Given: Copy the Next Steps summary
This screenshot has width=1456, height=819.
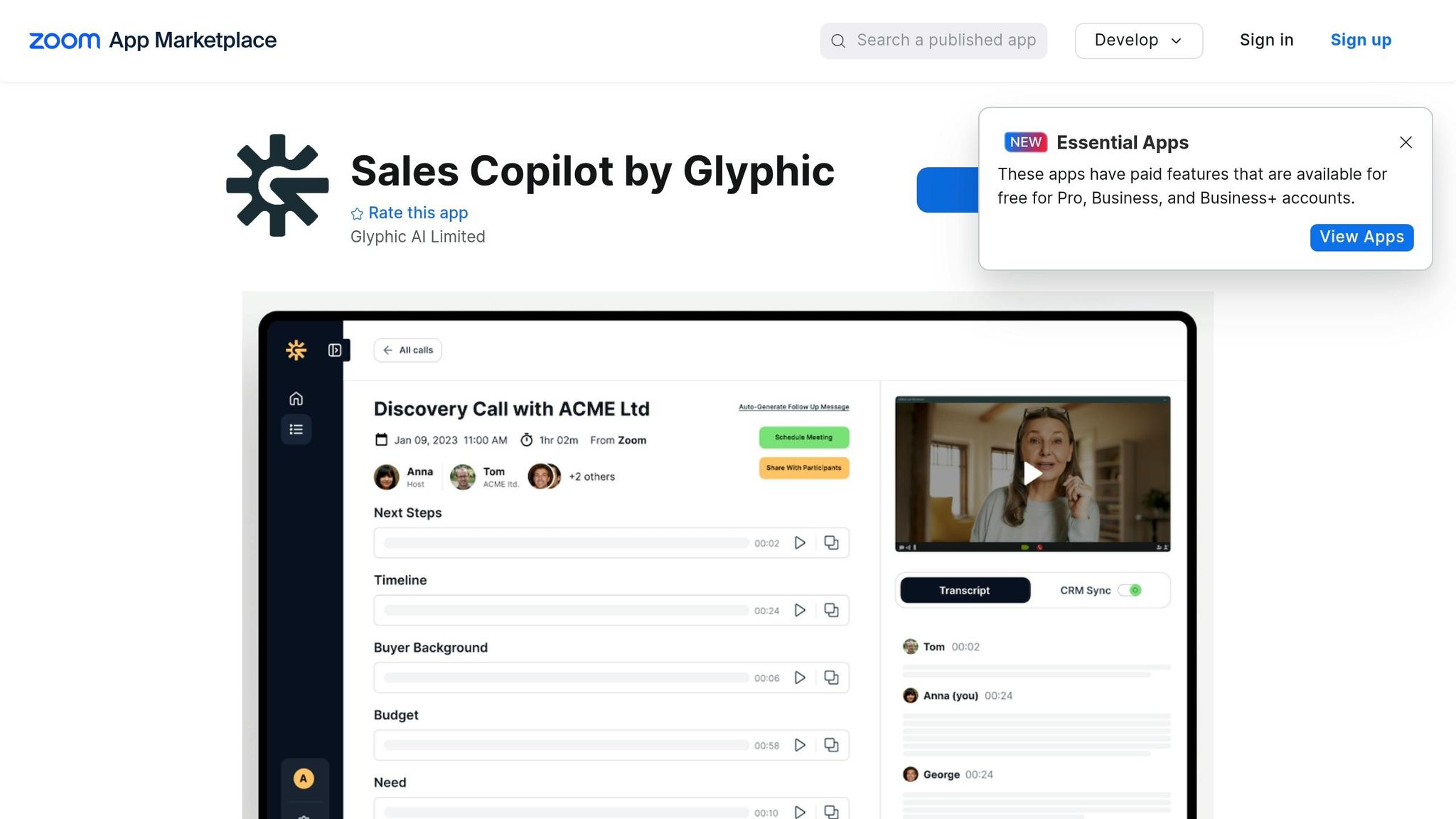Looking at the screenshot, I should (x=831, y=542).
